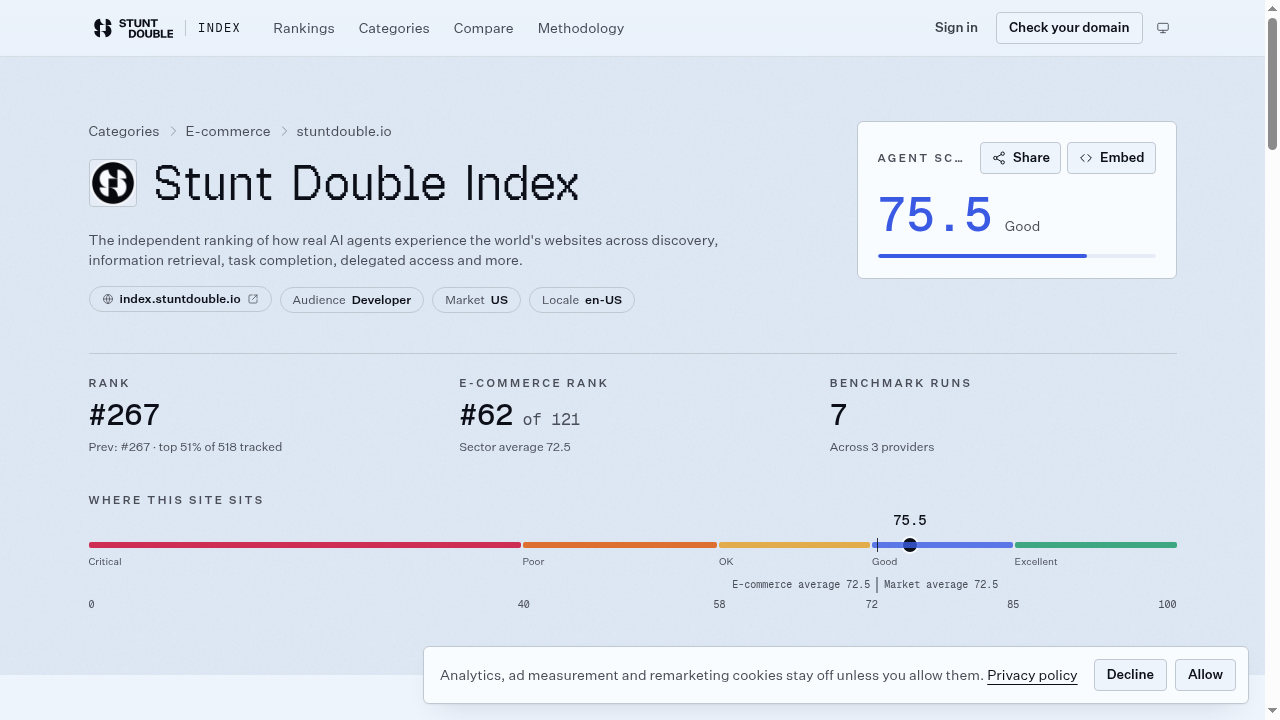Image resolution: width=1280 pixels, height=720 pixels.
Task: Click the Check your domain button
Action: pyautogui.click(x=1069, y=28)
